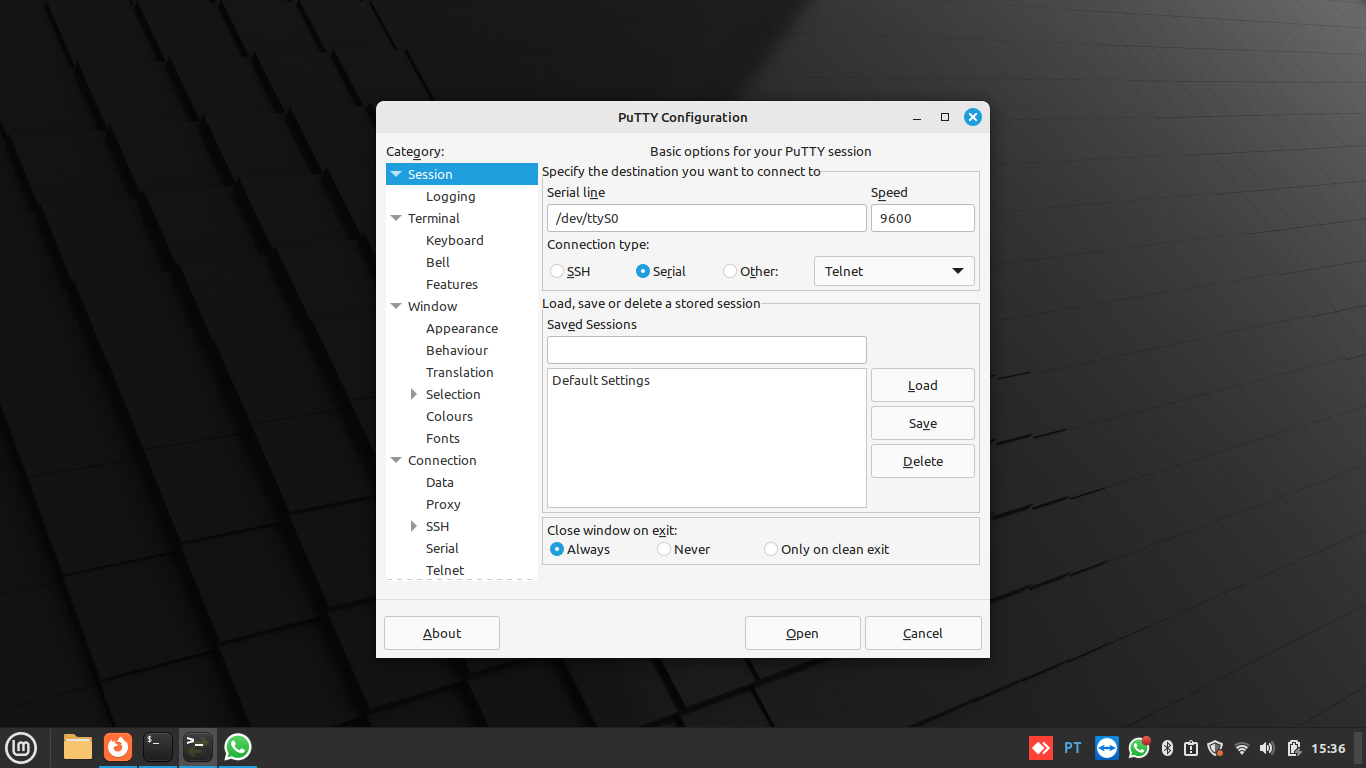Click the Cancel button
This screenshot has height=768, width=1366.
point(923,633)
